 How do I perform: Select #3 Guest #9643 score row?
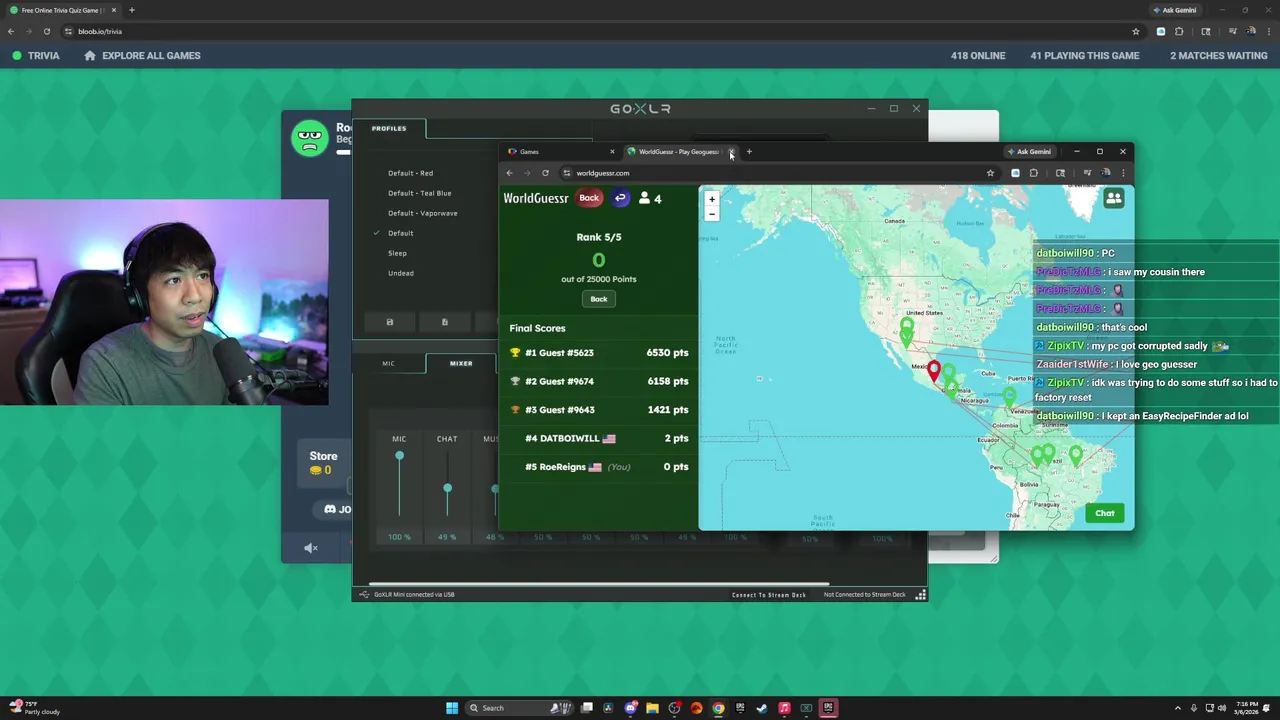click(x=598, y=410)
